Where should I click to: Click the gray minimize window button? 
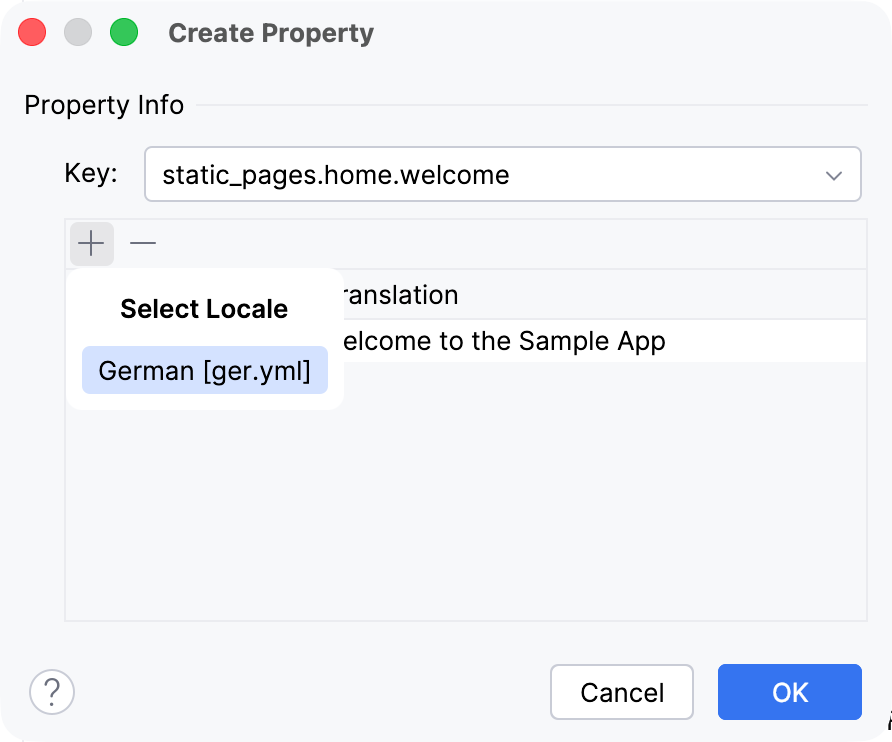[78, 32]
